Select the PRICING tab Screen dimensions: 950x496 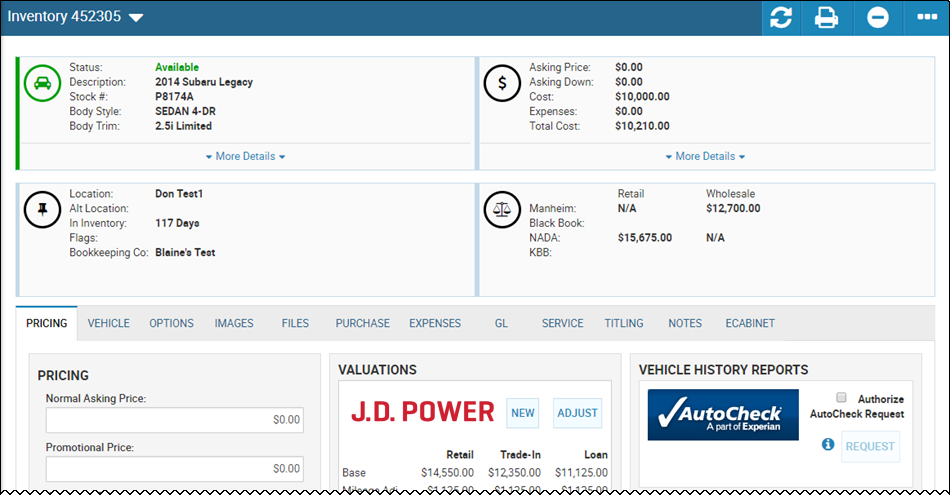point(47,323)
